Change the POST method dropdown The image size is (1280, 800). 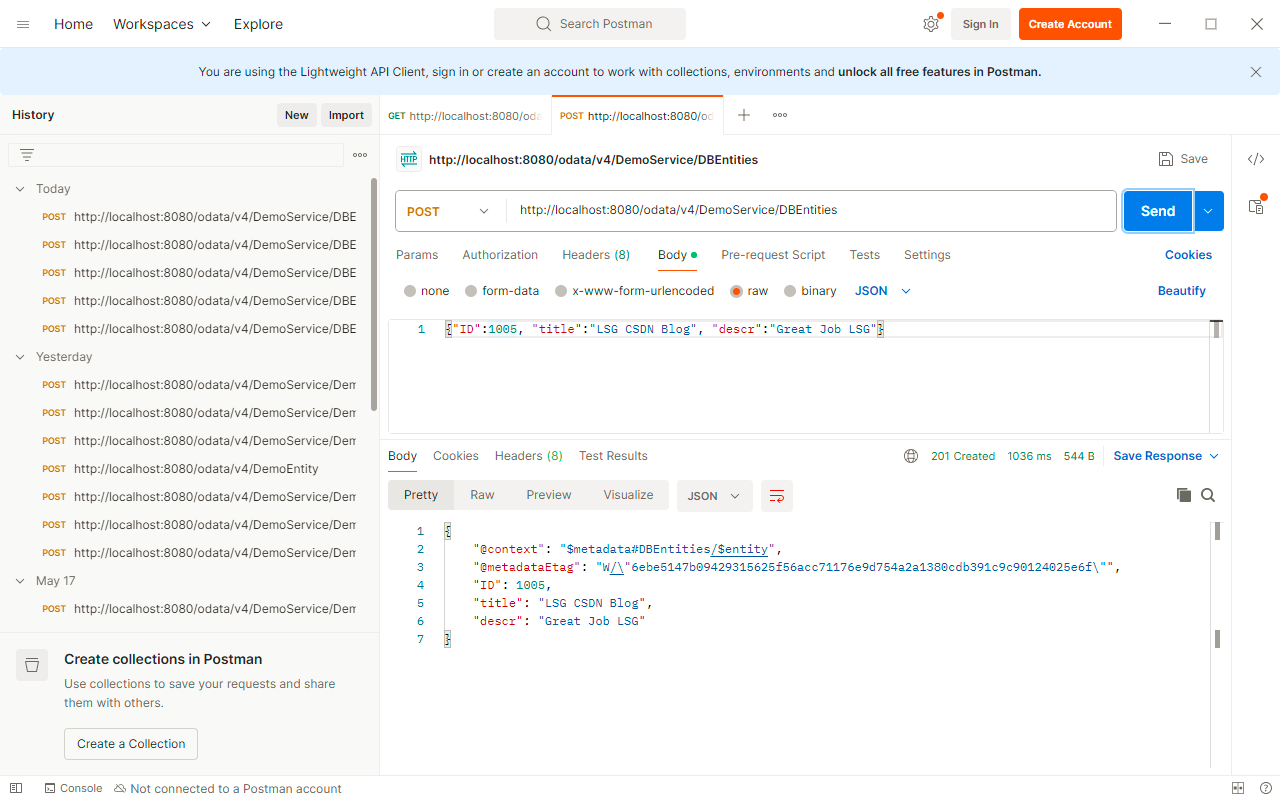pos(449,211)
